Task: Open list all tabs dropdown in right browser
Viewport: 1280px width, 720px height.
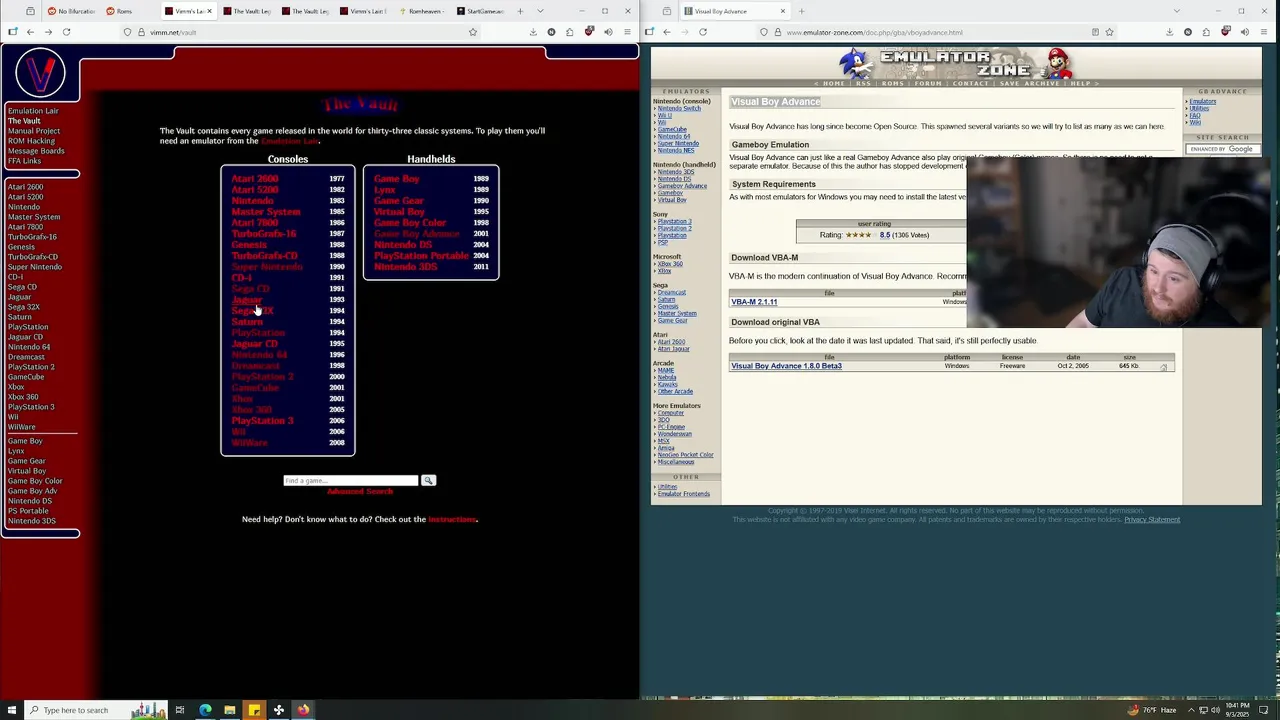Action: [1176, 11]
